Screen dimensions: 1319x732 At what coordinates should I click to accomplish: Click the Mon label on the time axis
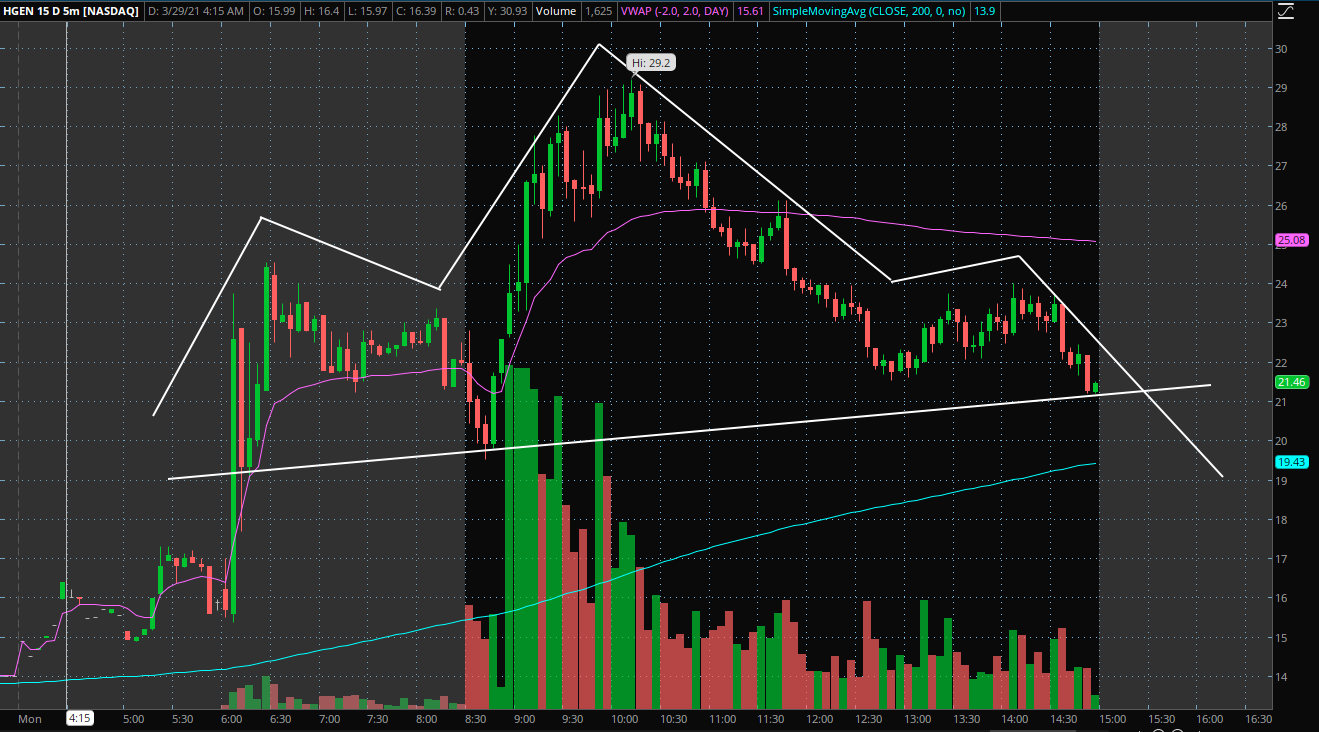(30, 718)
